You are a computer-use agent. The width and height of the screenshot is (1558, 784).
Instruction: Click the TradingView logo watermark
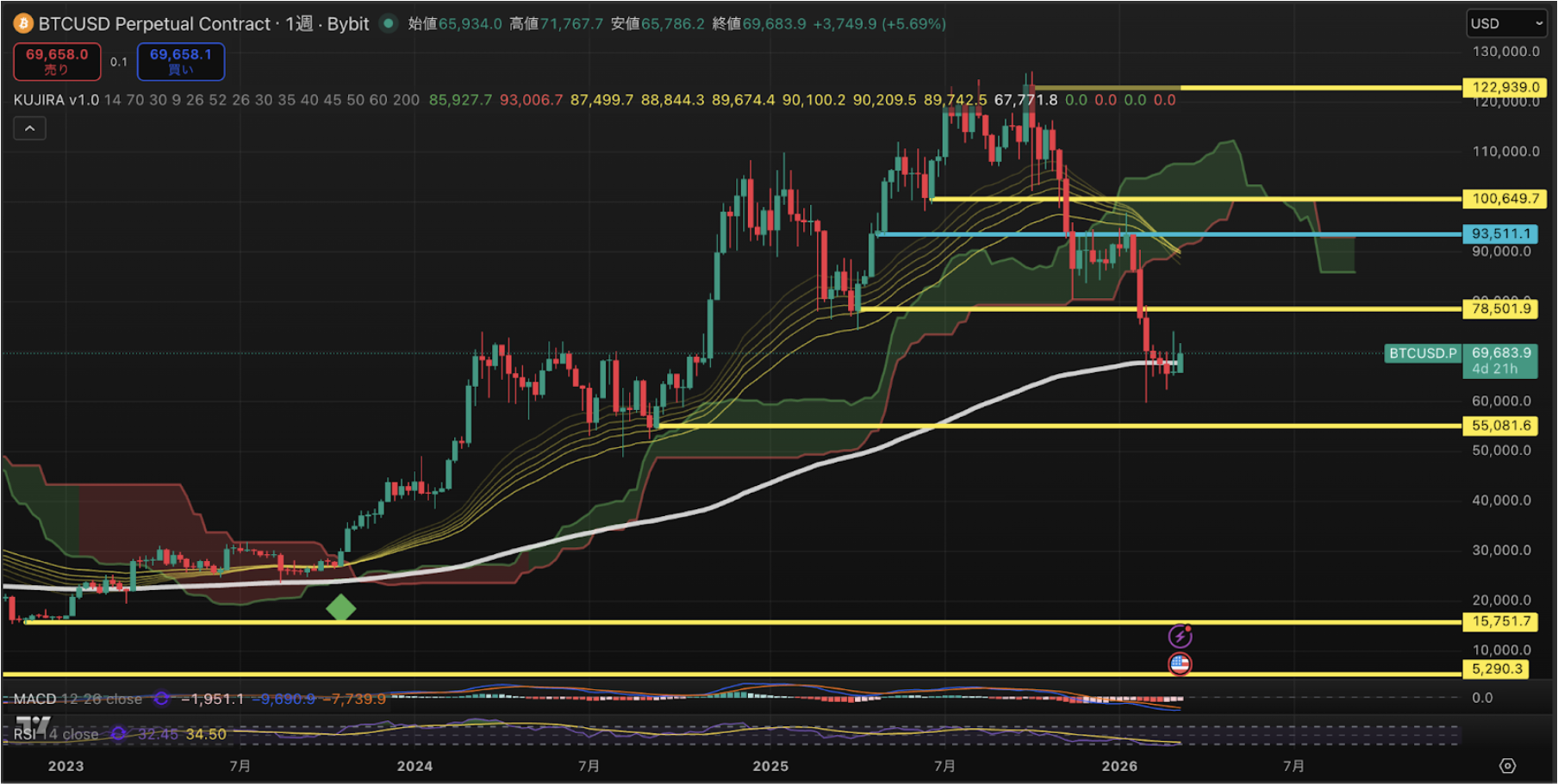point(33,724)
